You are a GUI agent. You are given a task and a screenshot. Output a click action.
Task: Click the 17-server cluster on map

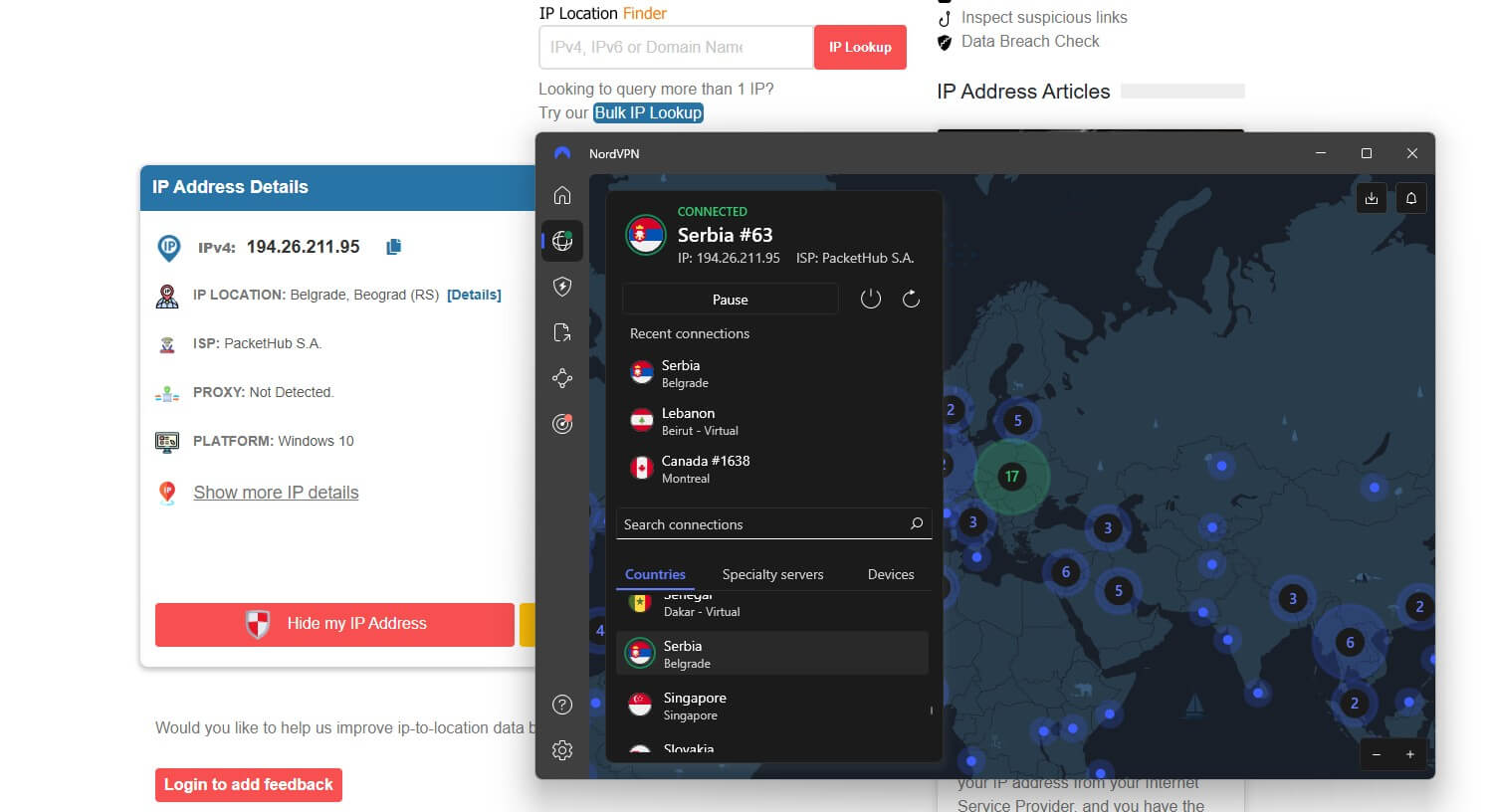[x=1011, y=476]
